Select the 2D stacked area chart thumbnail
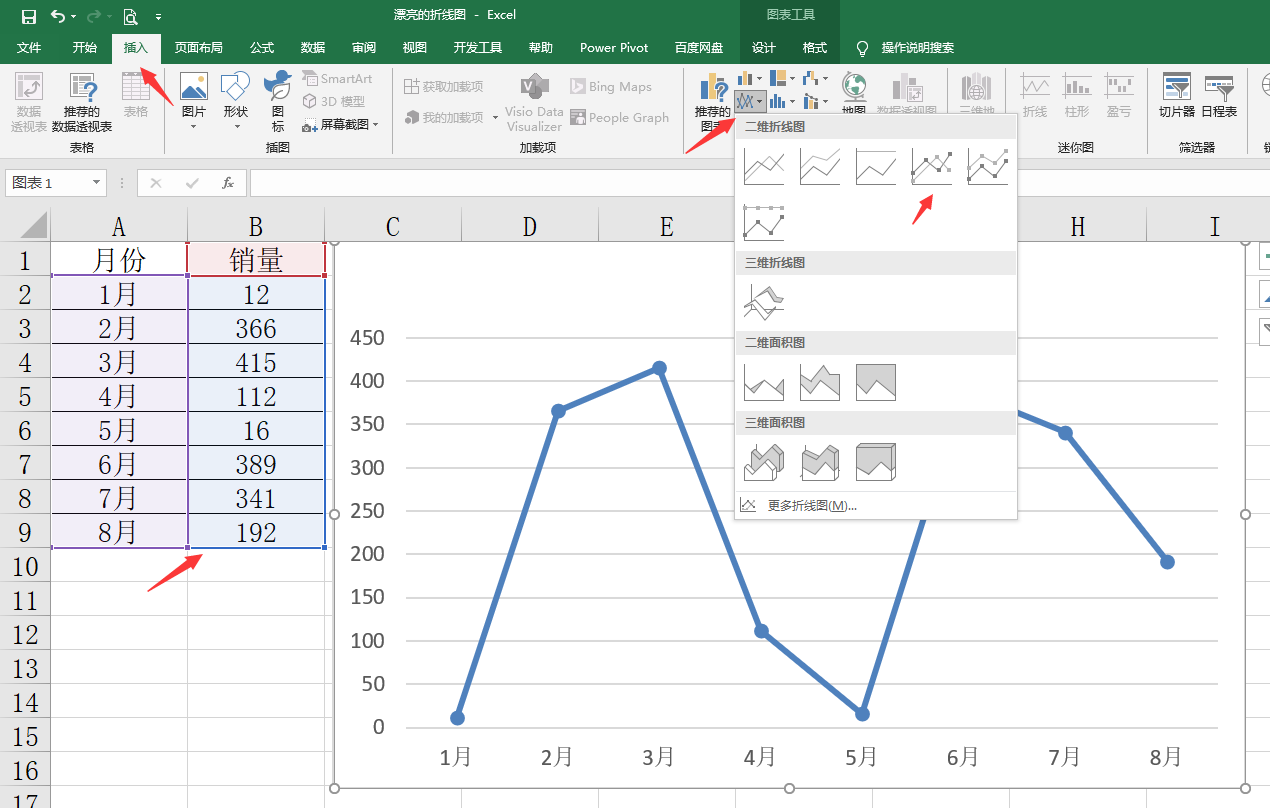 (820, 381)
